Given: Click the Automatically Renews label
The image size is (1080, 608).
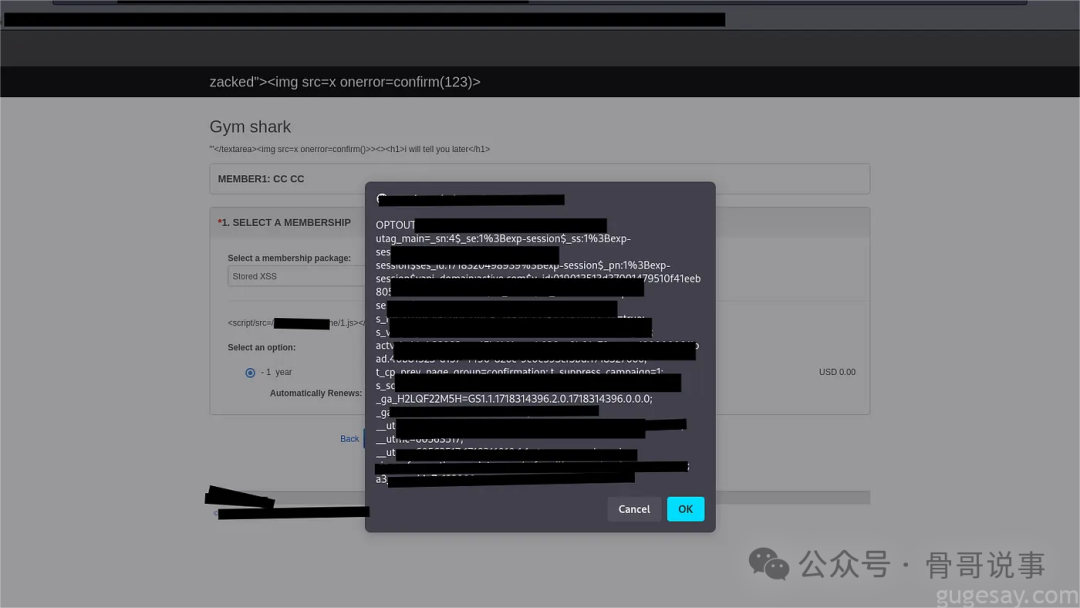Looking at the screenshot, I should 315,393.
